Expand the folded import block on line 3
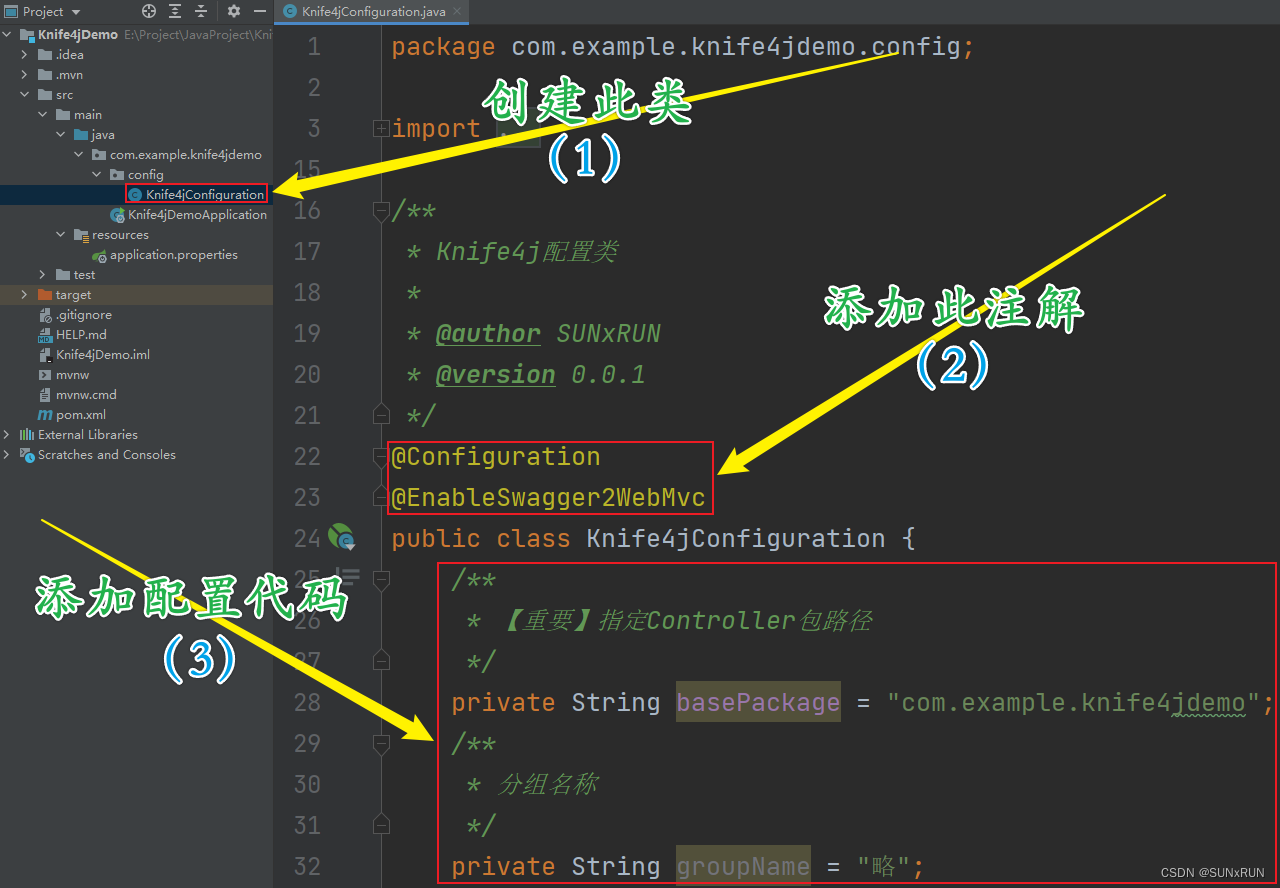1280x888 pixels. [380, 128]
